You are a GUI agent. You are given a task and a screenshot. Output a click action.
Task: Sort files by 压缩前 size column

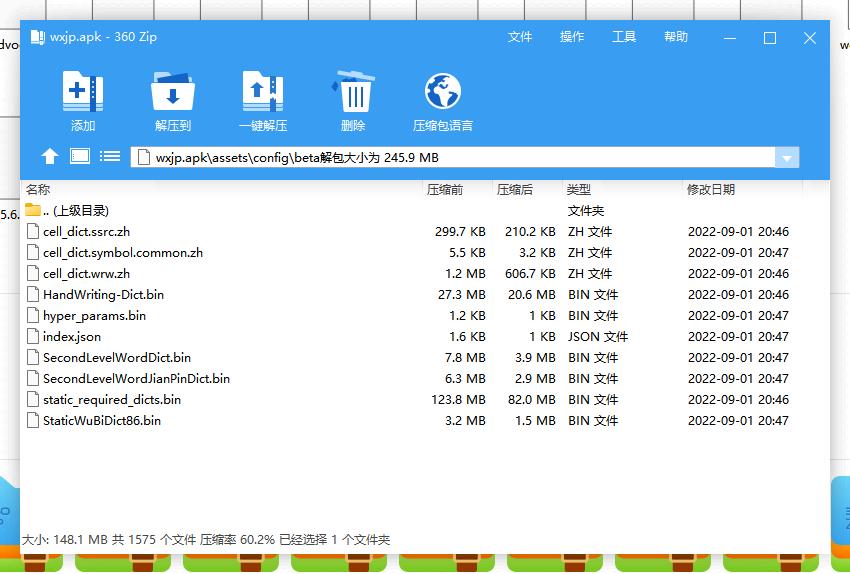(x=444, y=189)
